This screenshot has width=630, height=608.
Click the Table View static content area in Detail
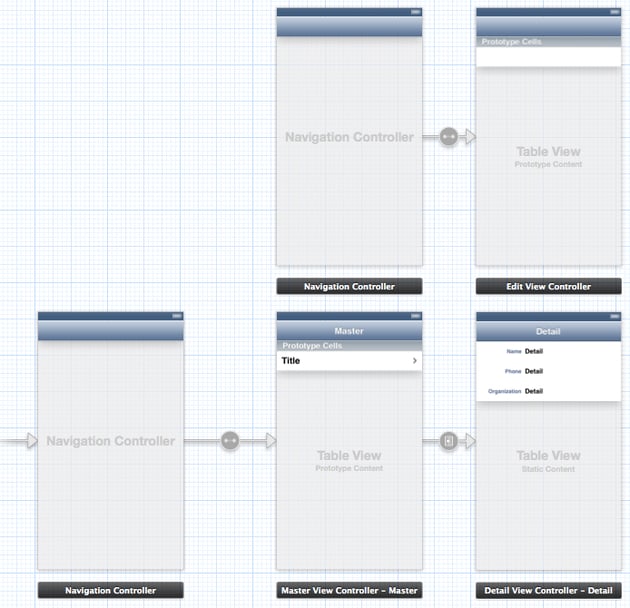point(548,480)
